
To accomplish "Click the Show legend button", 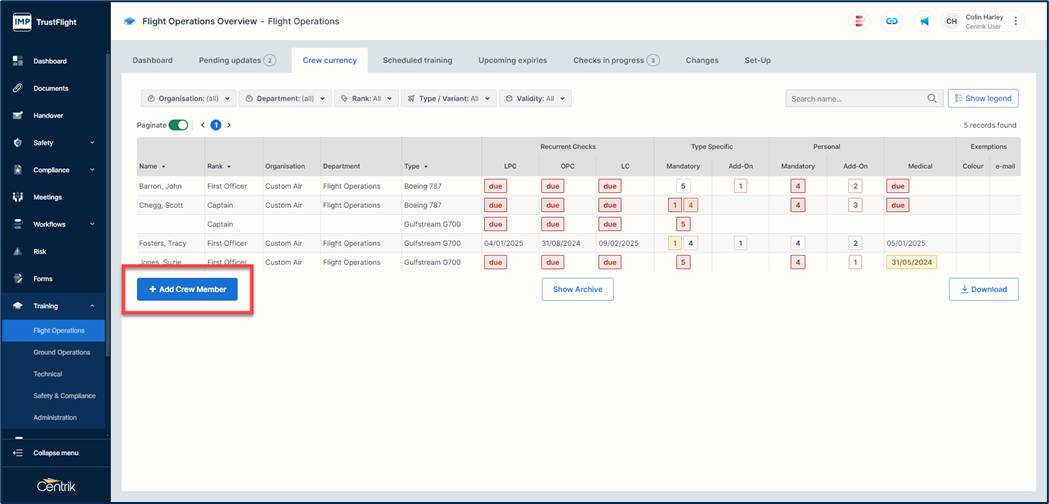I will point(983,98).
